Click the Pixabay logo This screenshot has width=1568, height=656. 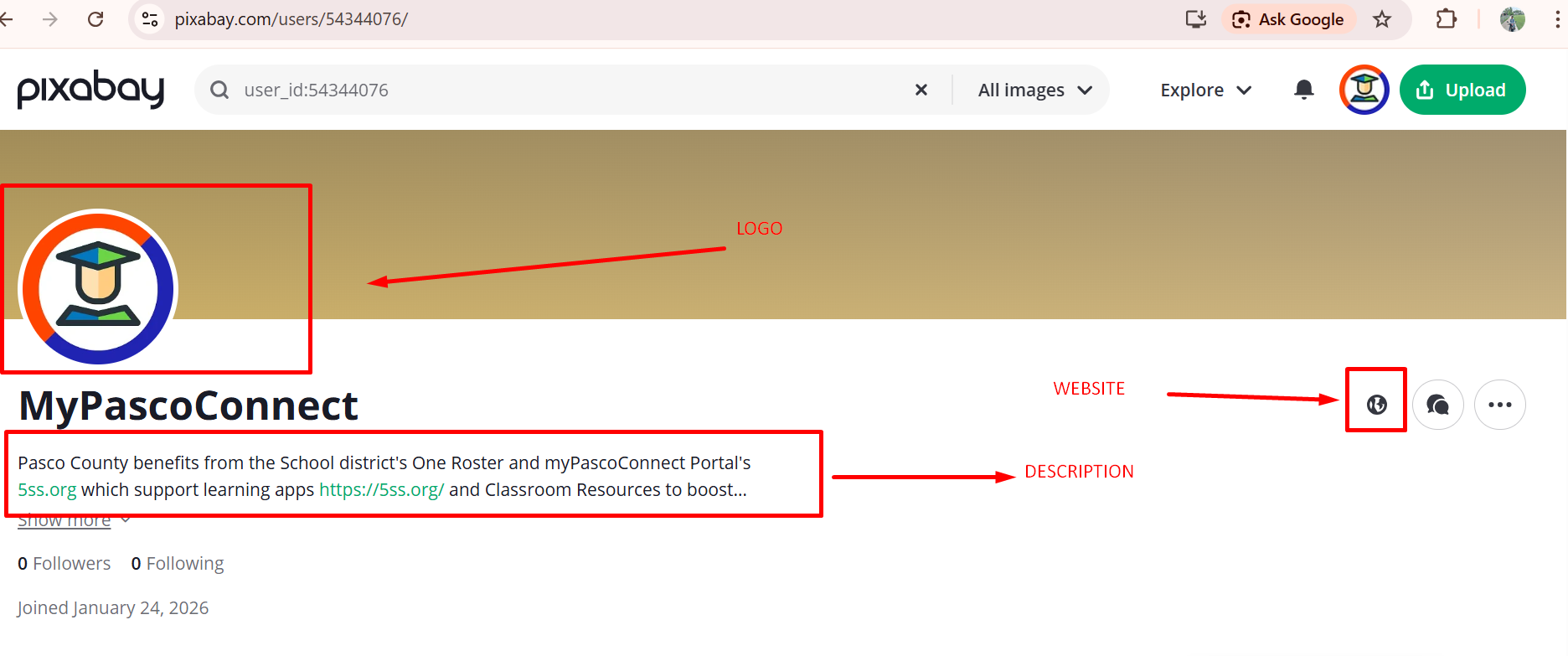click(90, 90)
